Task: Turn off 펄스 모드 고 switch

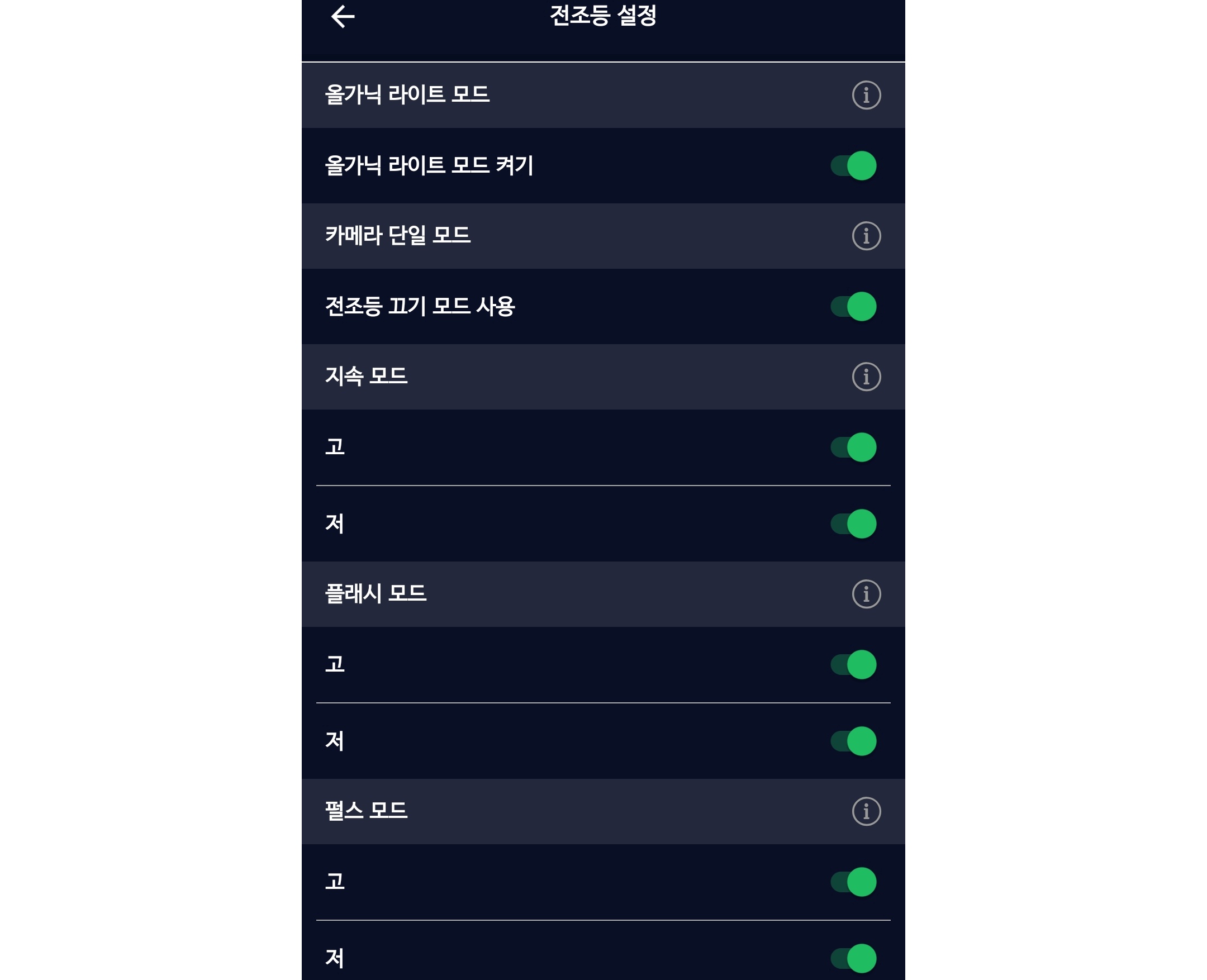Action: pyautogui.click(x=853, y=882)
